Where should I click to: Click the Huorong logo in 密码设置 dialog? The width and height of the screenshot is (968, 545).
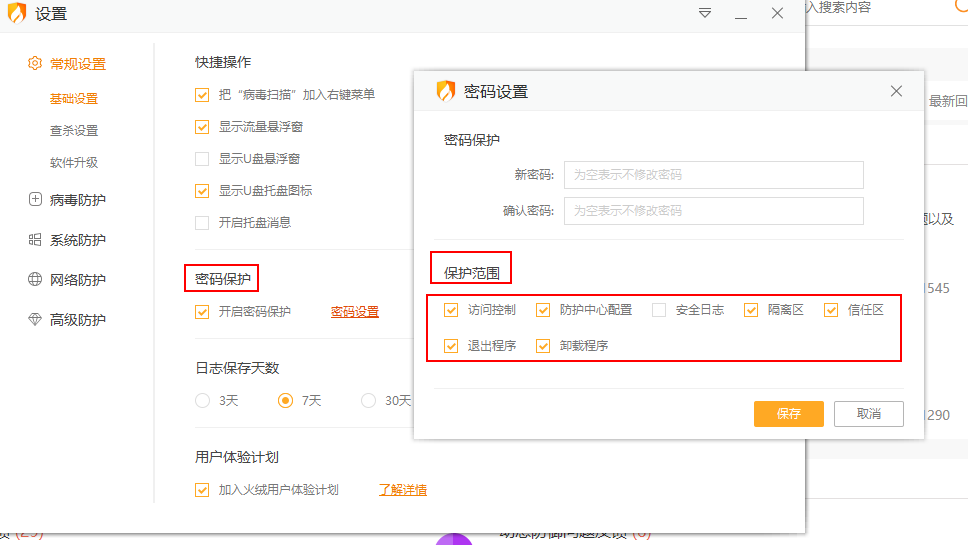pos(446,91)
